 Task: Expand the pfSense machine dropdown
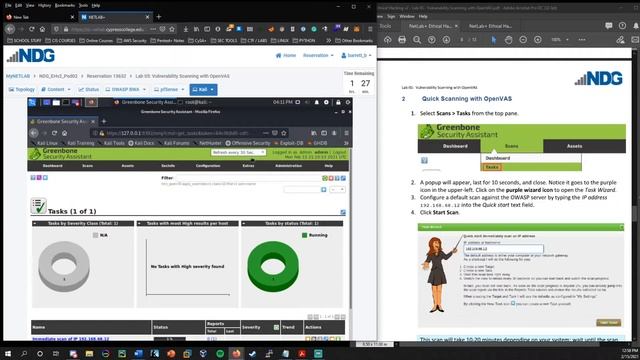[x=169, y=89]
